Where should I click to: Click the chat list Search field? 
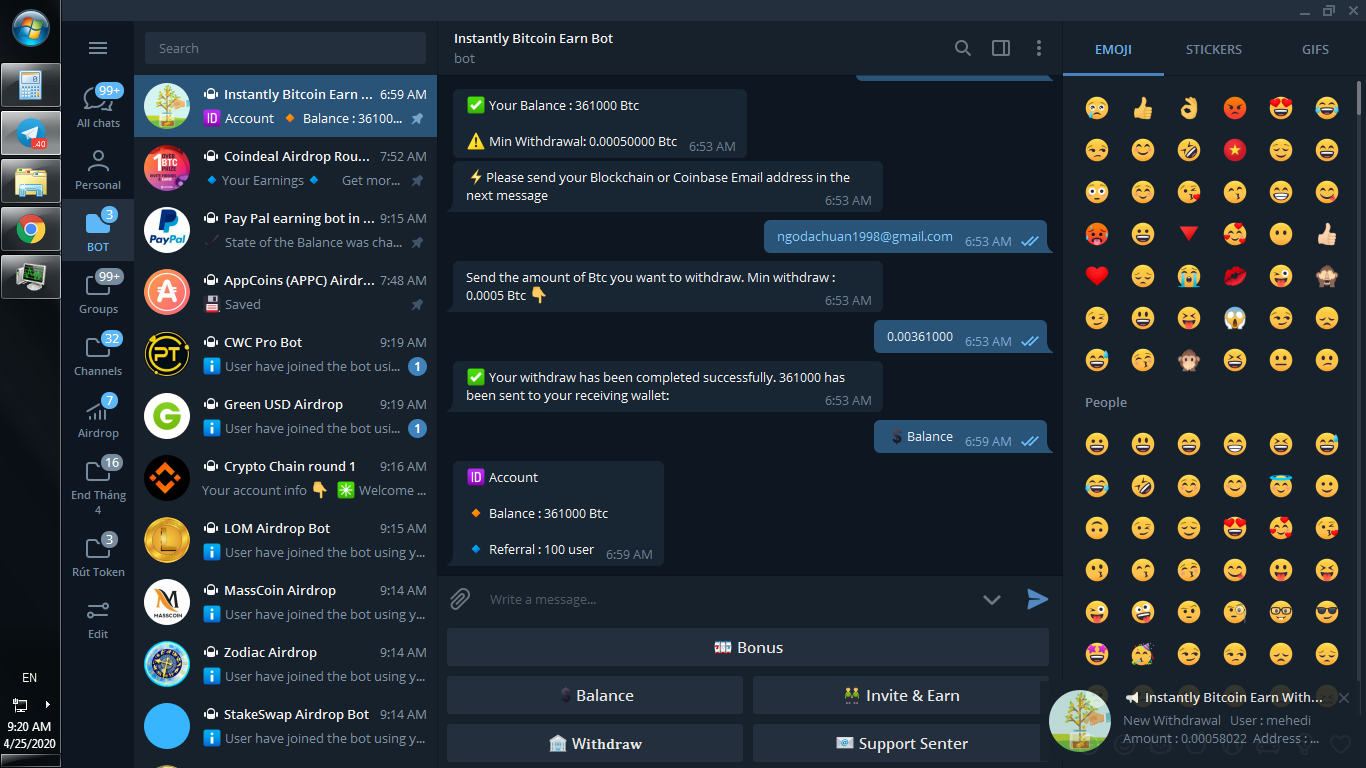tap(285, 48)
